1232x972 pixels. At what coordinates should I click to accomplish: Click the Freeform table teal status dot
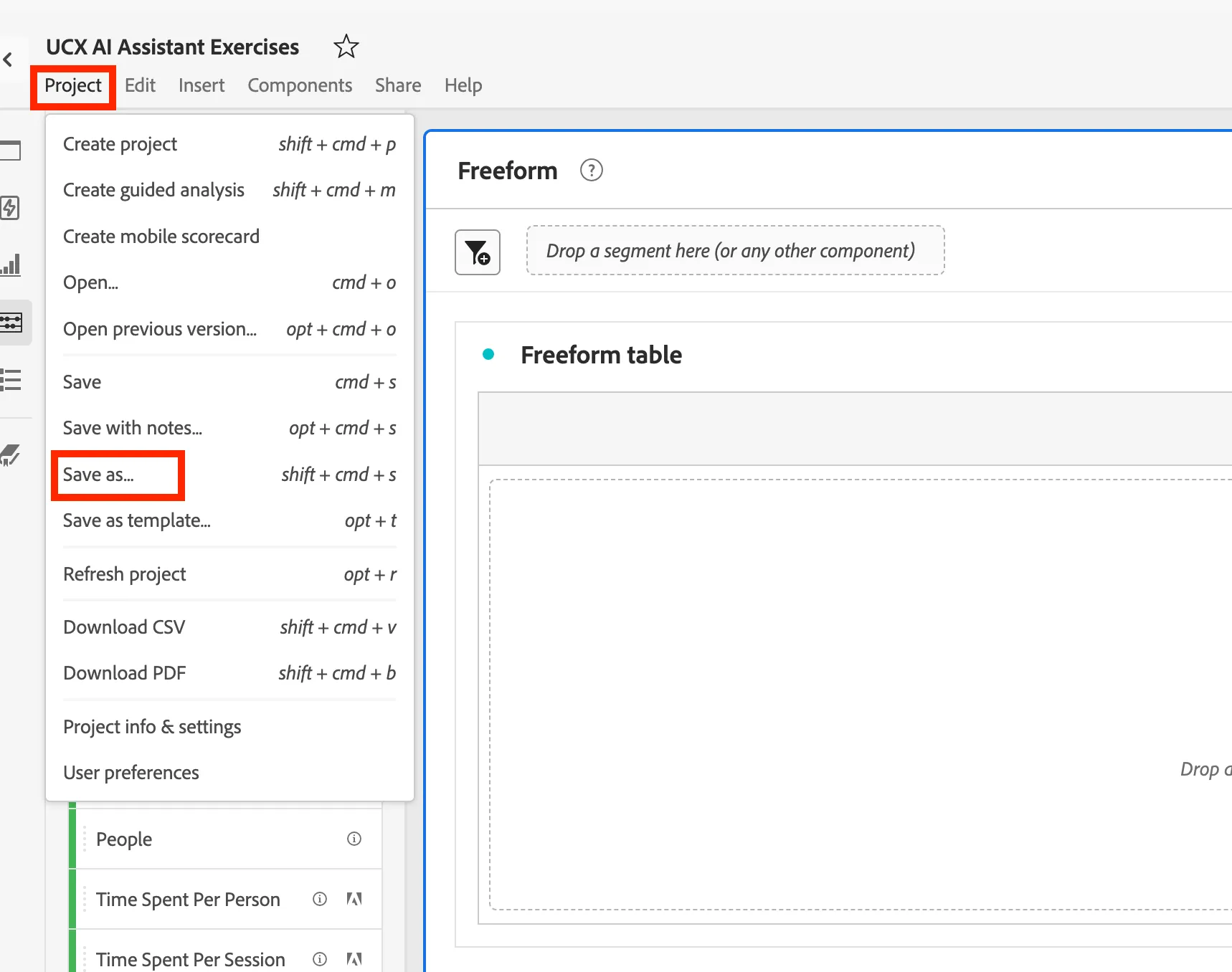coord(488,354)
